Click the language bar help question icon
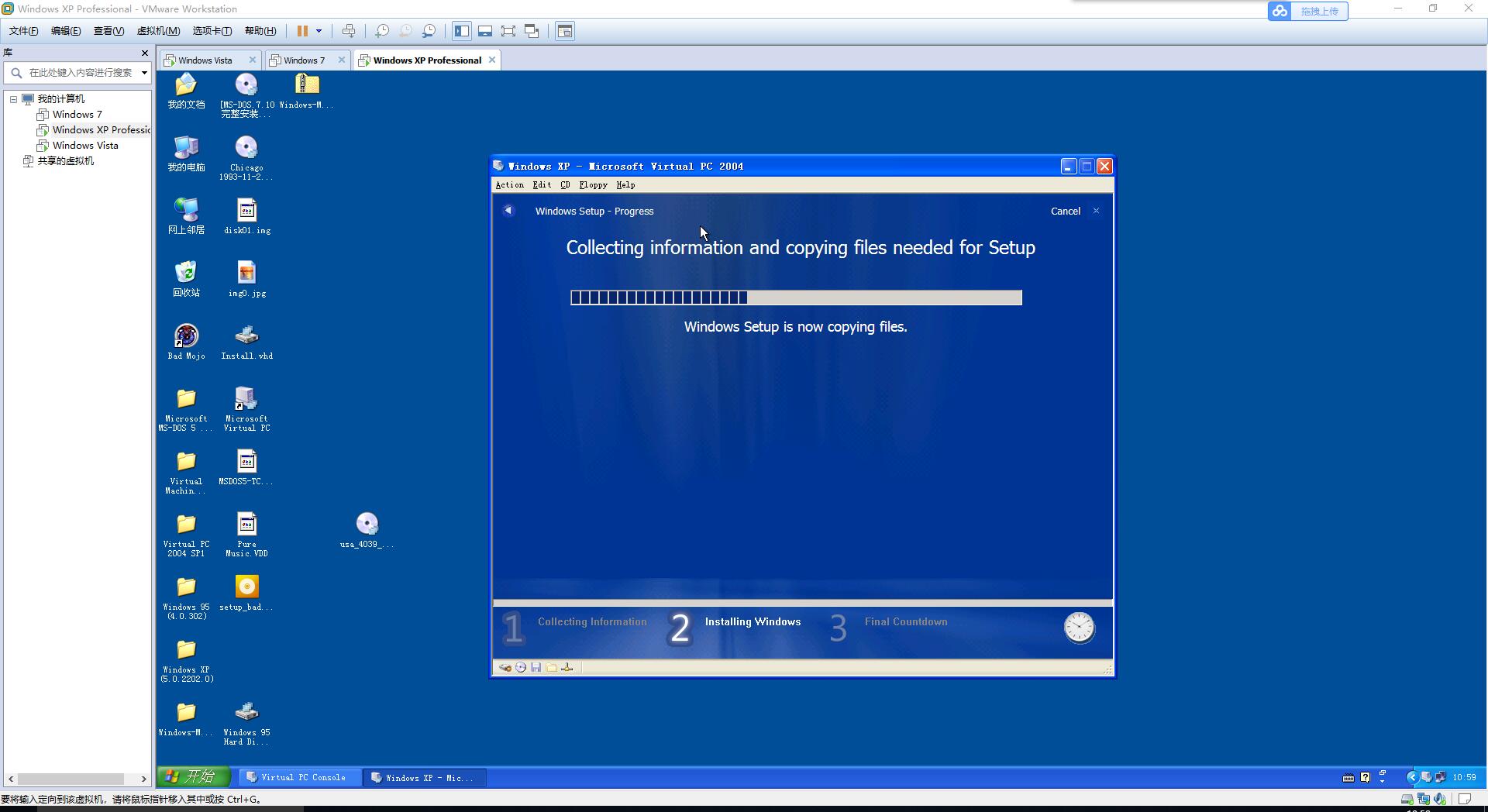Screen dimensions: 1488x812 1366,777
